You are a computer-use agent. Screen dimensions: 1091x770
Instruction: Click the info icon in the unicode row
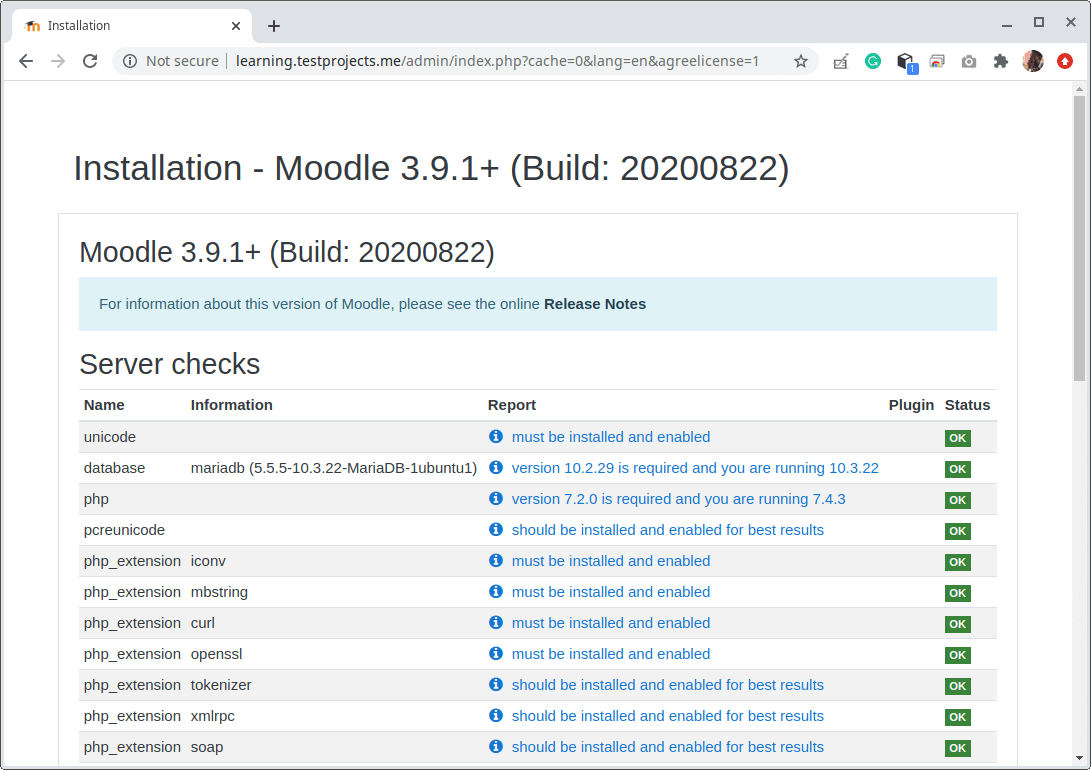point(495,437)
